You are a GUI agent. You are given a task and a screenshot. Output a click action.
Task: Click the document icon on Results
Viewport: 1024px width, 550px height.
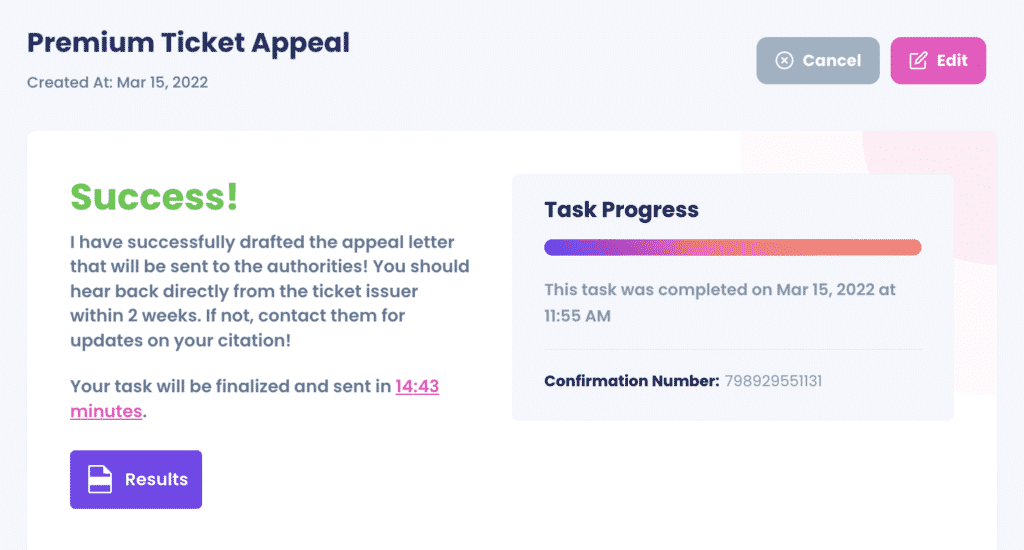click(99, 480)
